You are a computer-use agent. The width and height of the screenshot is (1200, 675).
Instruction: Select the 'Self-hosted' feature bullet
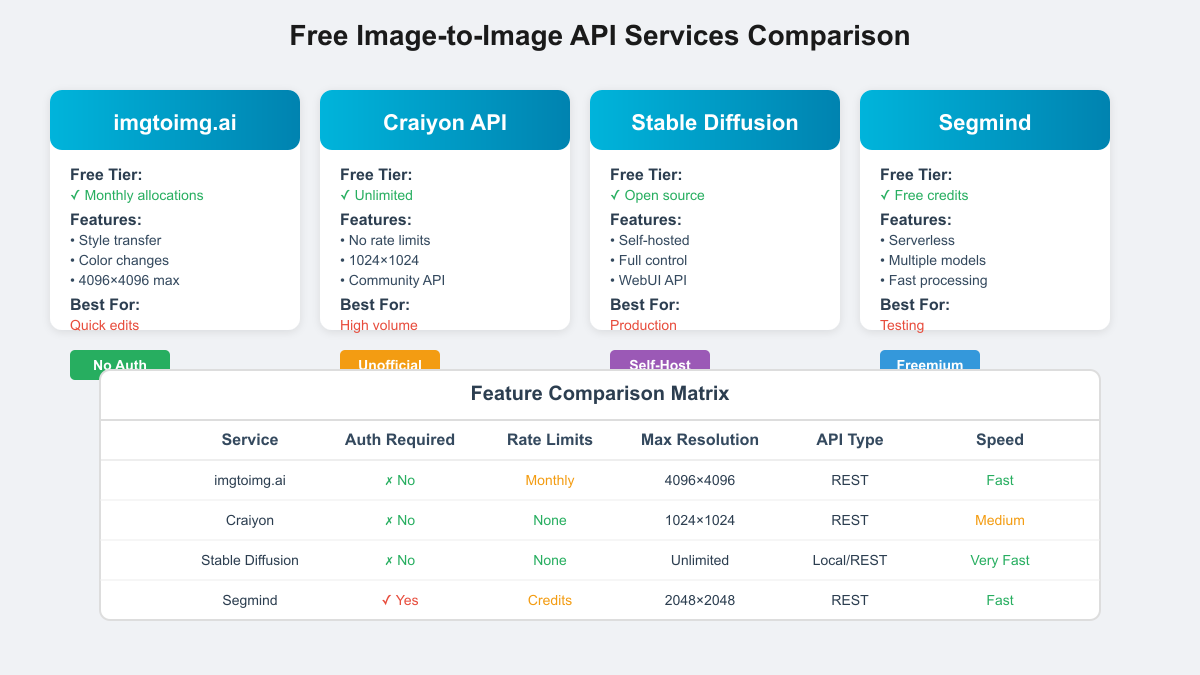(650, 240)
